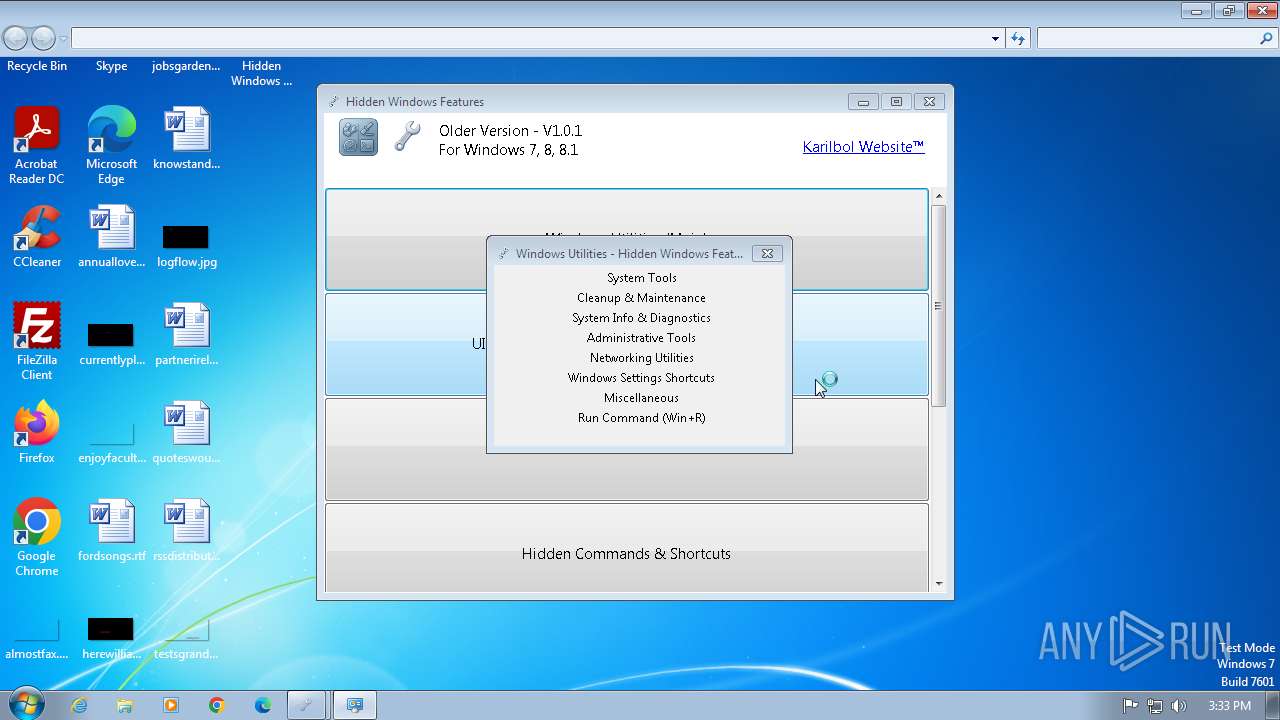1280x720 pixels.
Task: Select annuallove Word document icon
Action: point(111,237)
